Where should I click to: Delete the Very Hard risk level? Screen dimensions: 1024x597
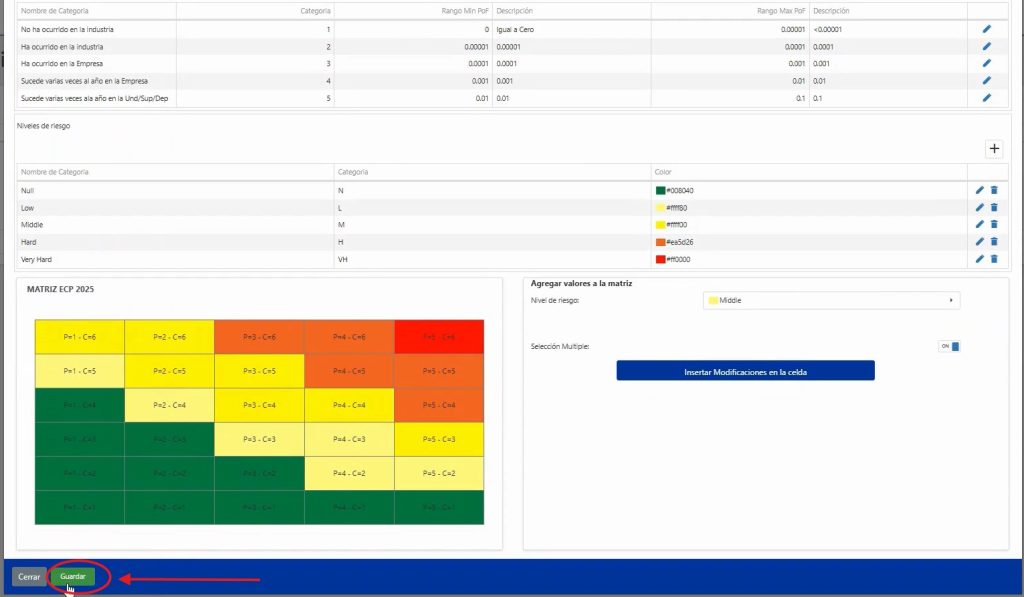tap(994, 259)
